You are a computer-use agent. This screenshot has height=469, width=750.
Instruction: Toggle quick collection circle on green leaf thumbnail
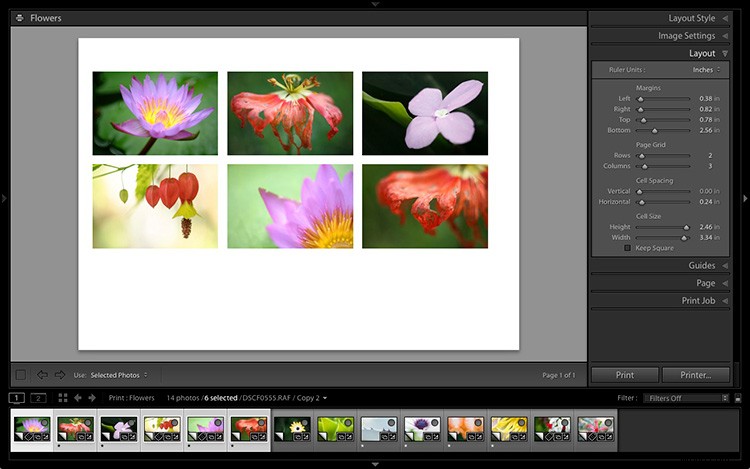(x=348, y=423)
